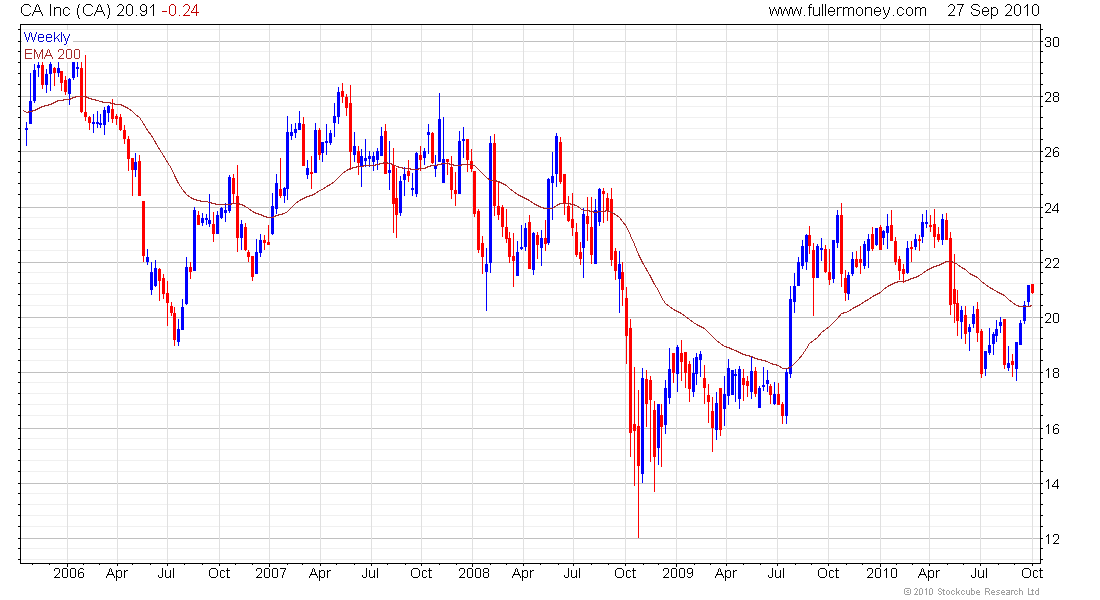Select the Weekly legend label
The image size is (1100, 600).
coord(47,37)
